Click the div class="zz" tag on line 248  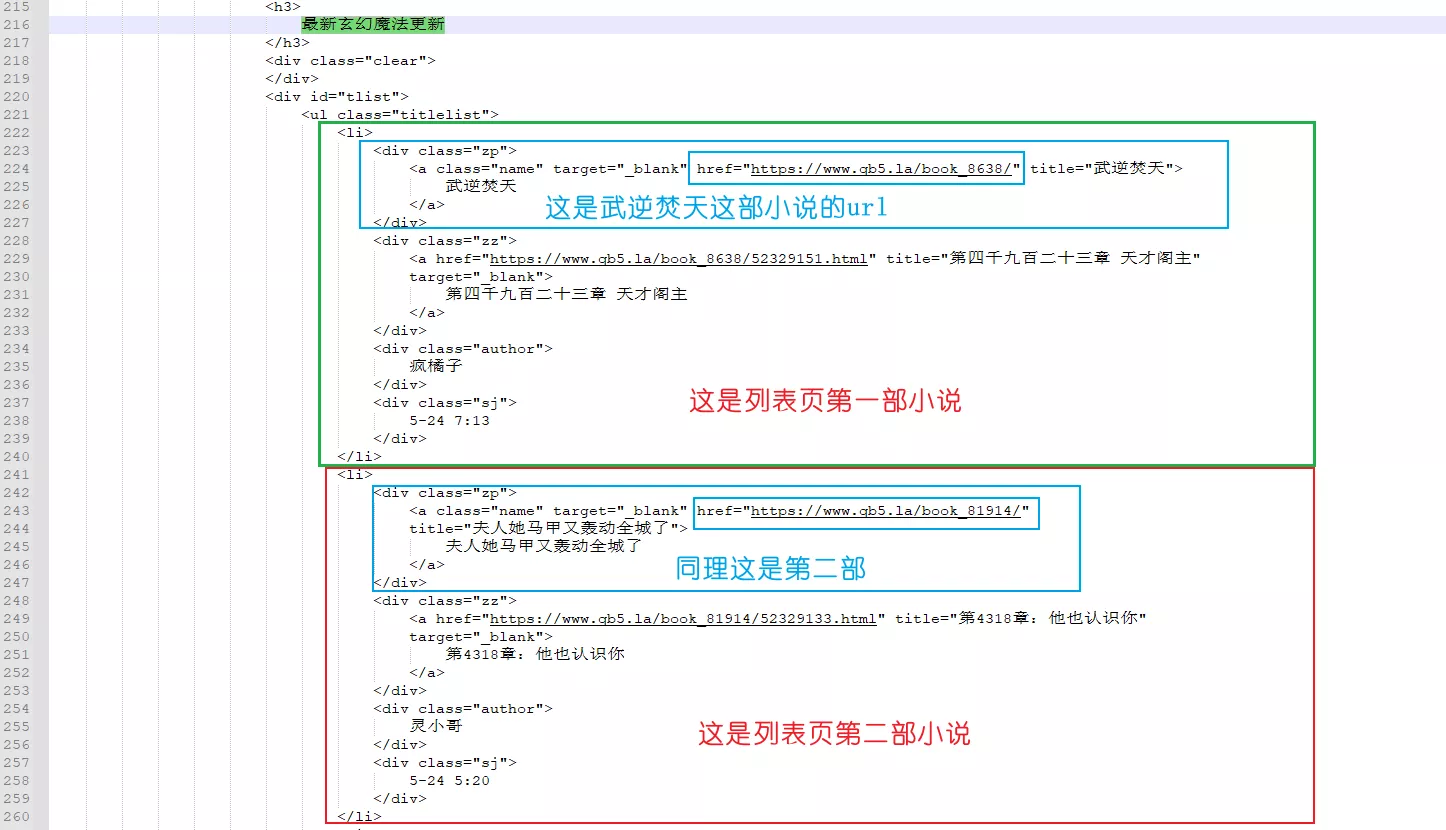445,601
